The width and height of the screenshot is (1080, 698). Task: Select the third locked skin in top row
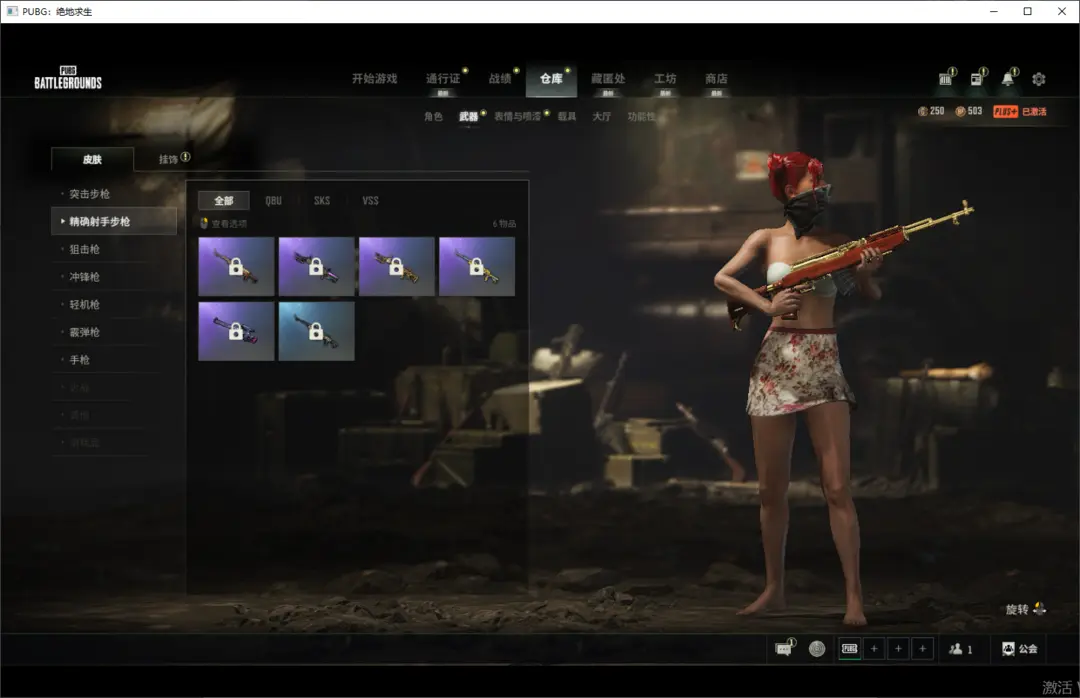tap(397, 267)
